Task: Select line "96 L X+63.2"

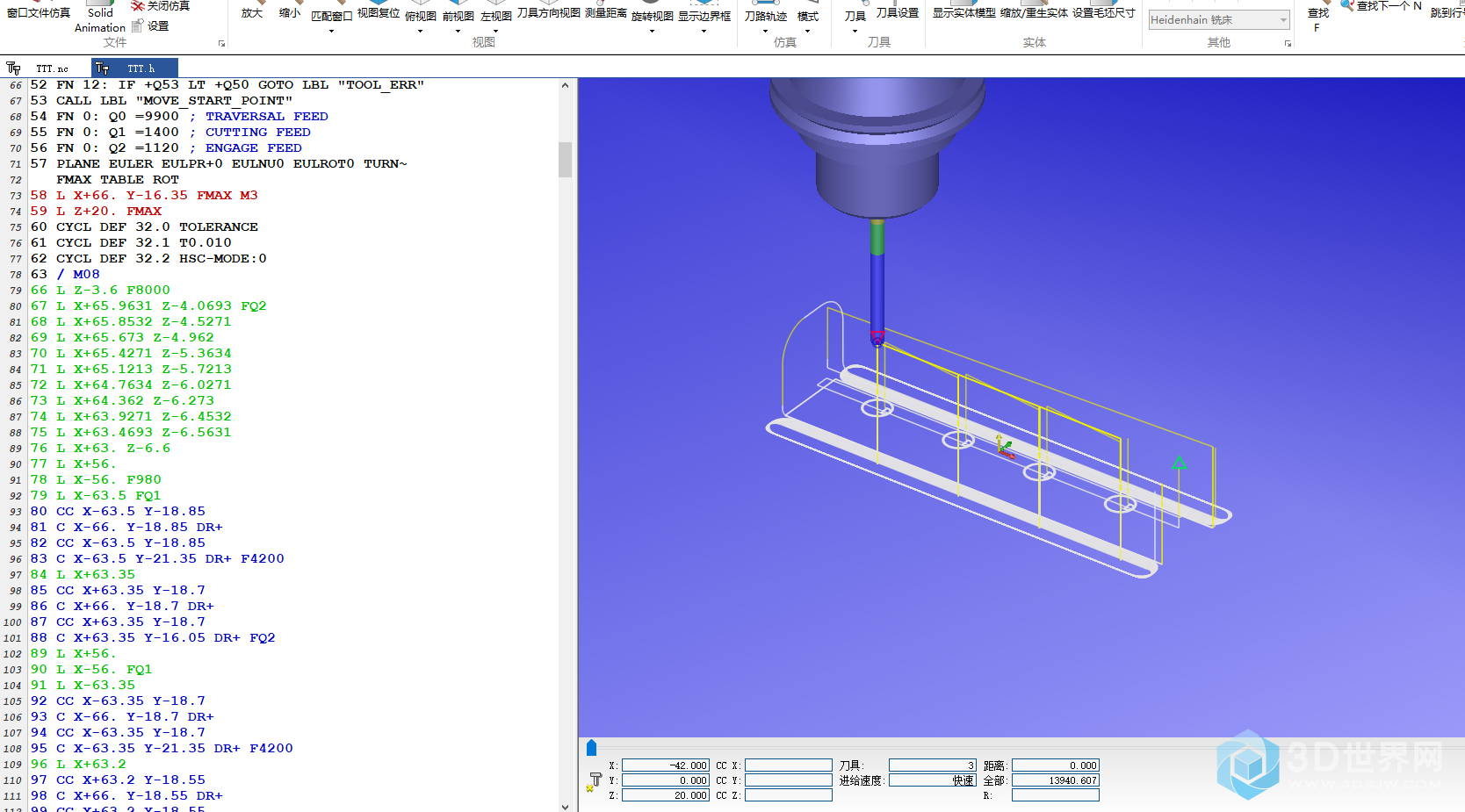Action: pos(79,764)
